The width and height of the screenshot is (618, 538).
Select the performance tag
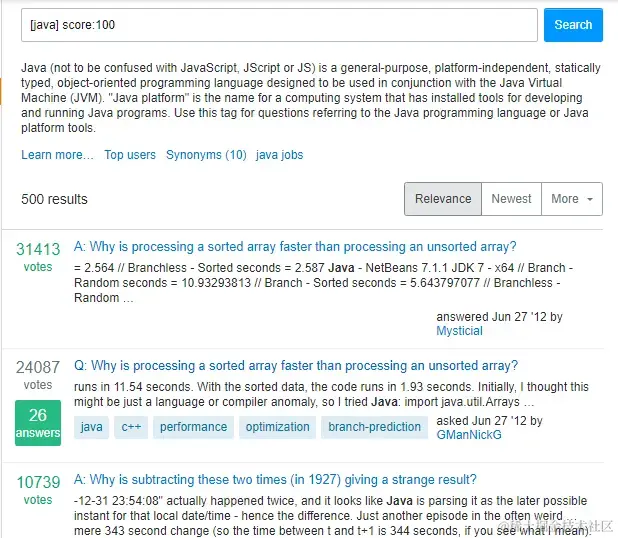tap(194, 427)
